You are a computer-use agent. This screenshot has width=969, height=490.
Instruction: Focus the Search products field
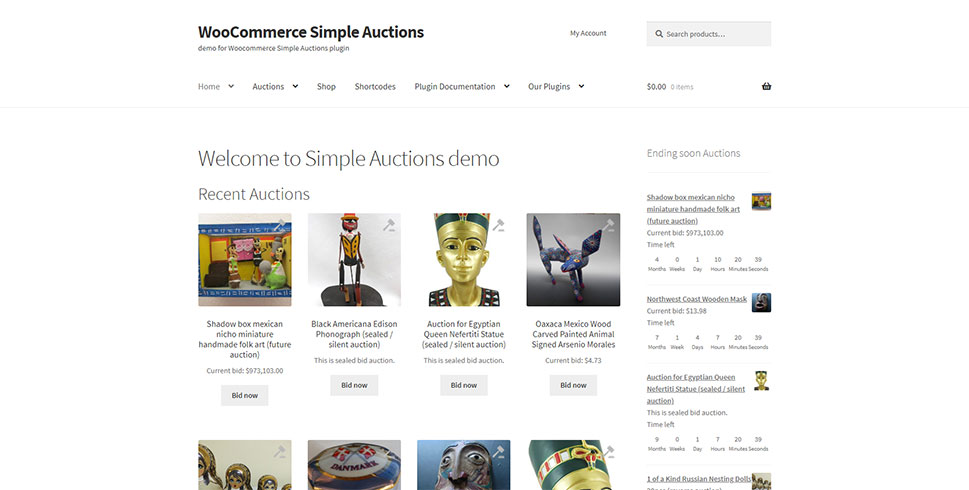tap(709, 34)
